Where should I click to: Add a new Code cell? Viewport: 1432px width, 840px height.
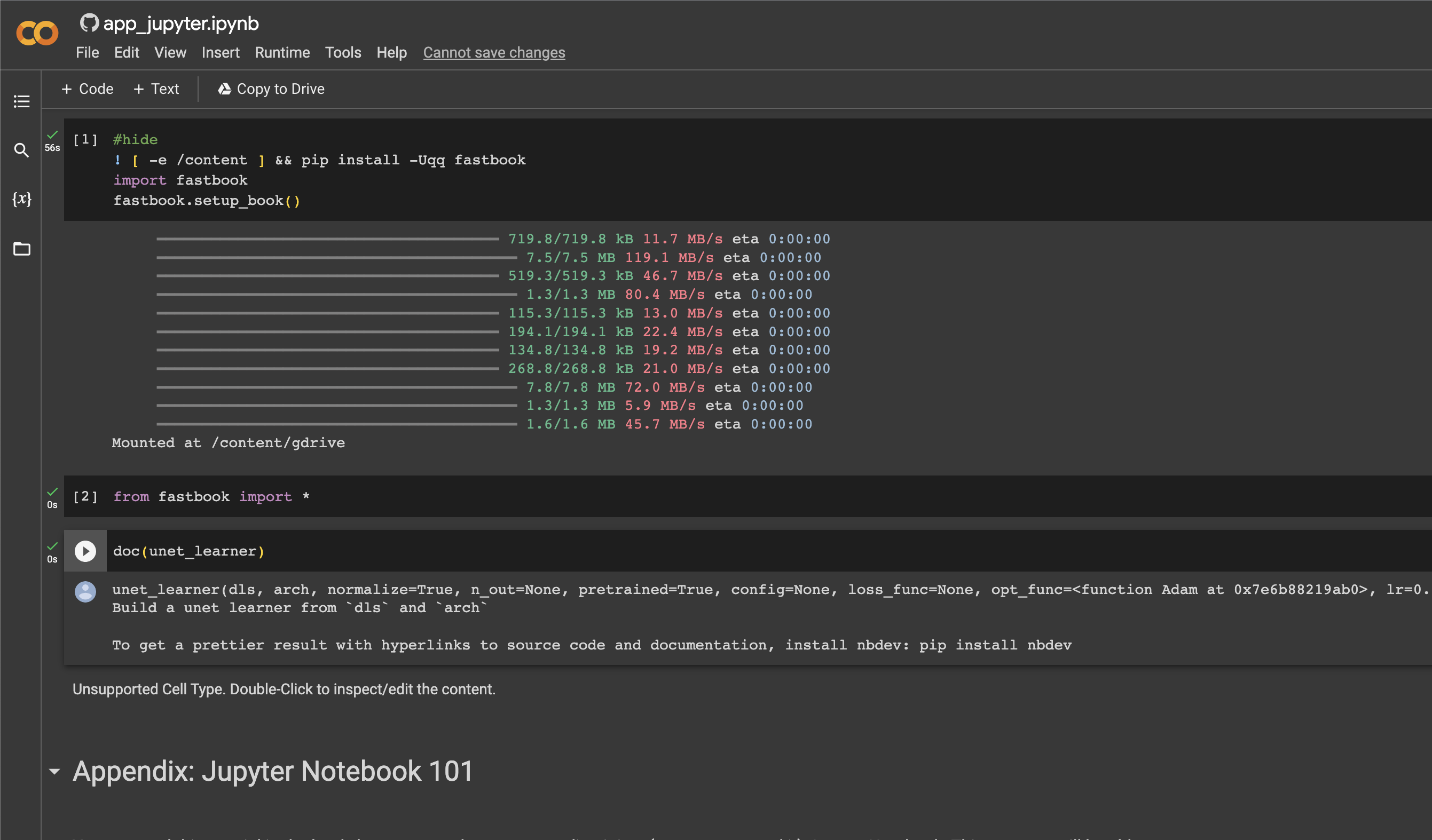point(88,89)
